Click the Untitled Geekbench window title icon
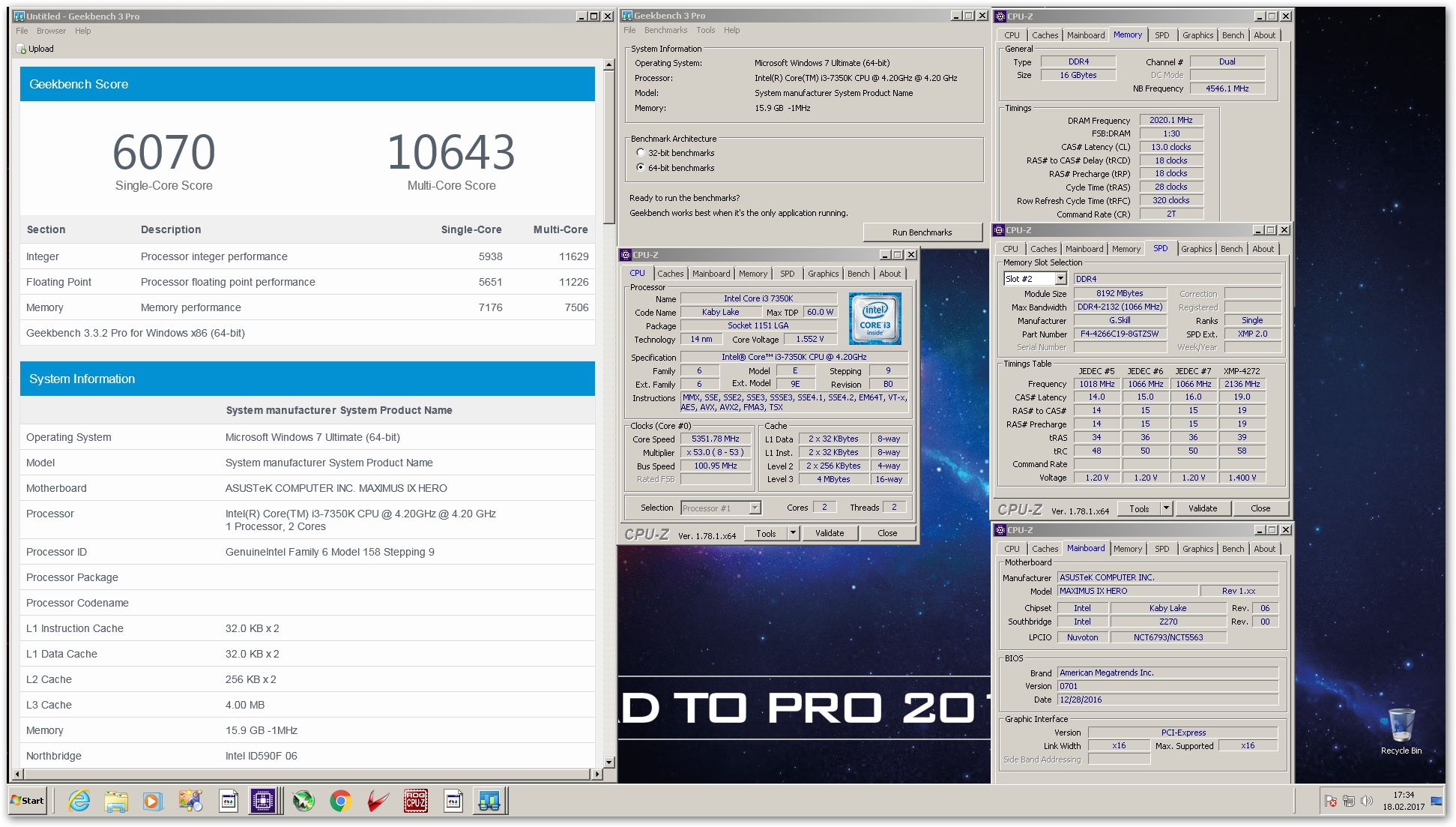 tap(19, 16)
